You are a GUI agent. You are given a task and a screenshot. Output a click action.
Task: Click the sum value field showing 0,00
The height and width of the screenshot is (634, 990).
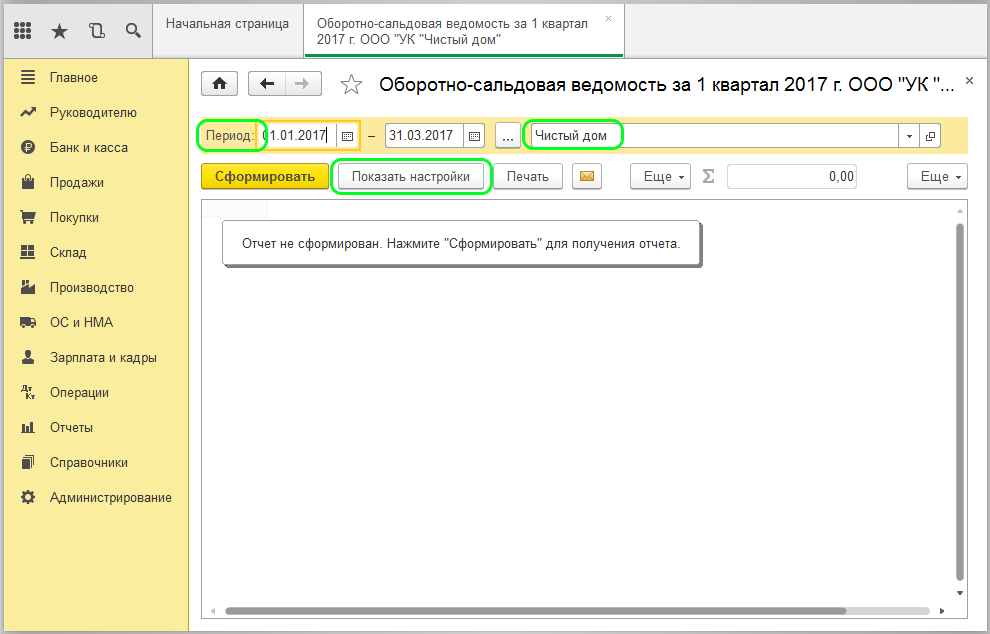(x=791, y=177)
